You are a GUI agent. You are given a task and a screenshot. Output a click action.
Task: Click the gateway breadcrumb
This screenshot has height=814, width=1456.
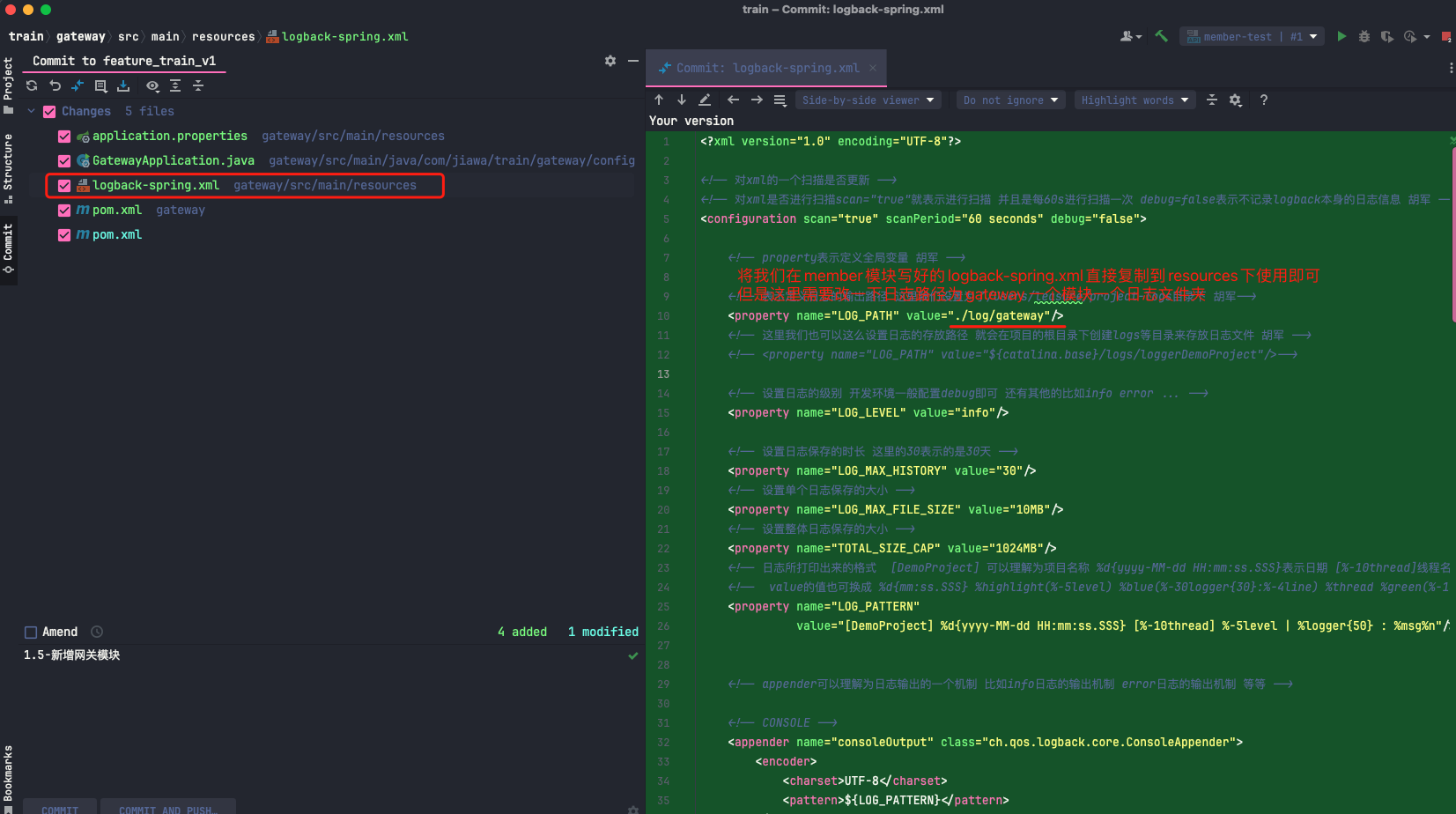(80, 36)
